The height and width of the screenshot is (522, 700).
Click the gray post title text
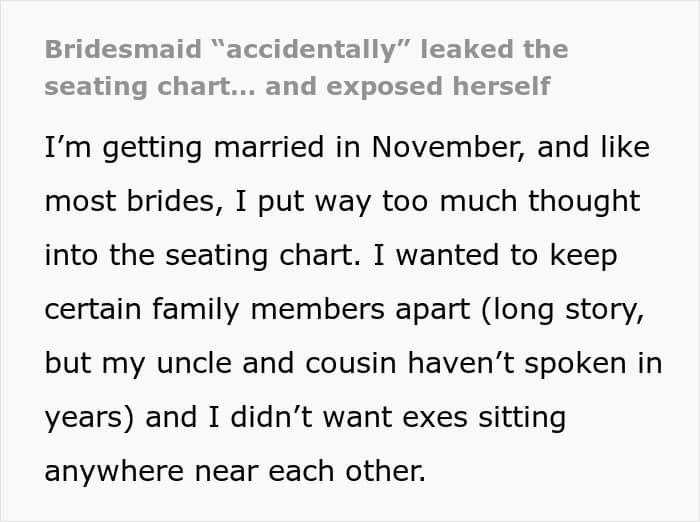305,67
